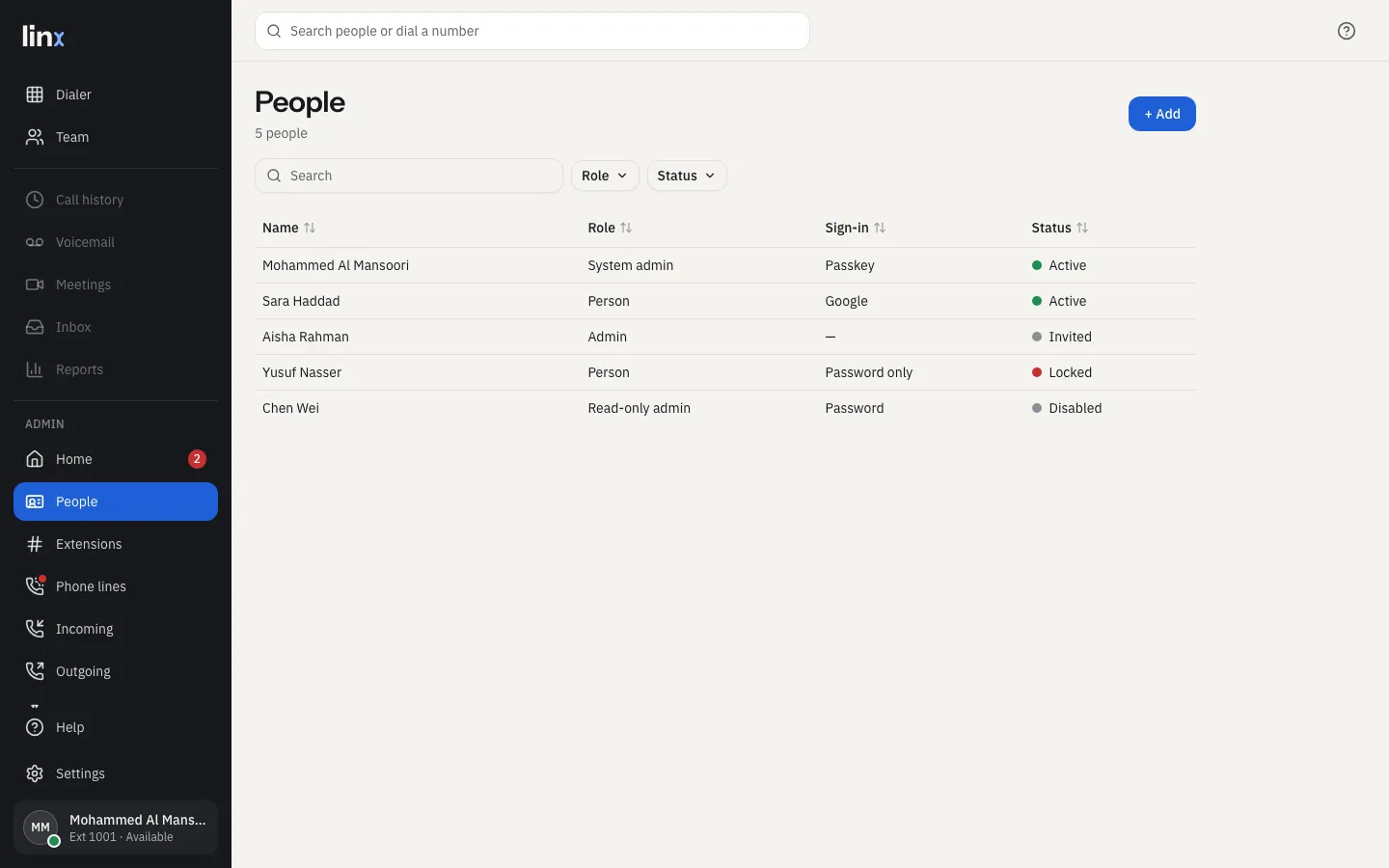Screen dimensions: 1389x868
Task: Open Sara Haddad's profile row
Action: (725, 301)
